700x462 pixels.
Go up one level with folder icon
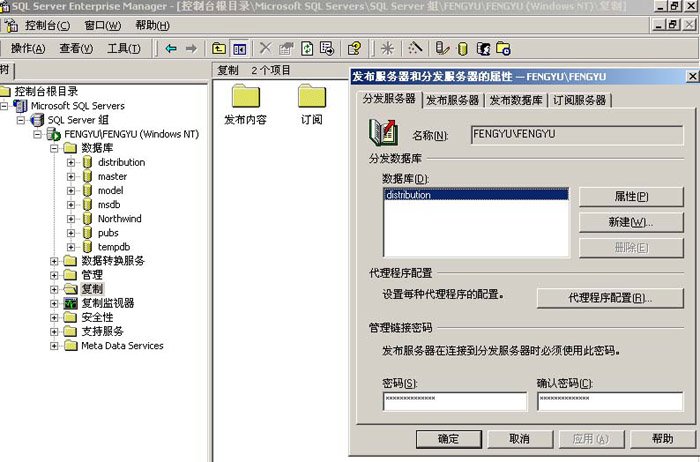pyautogui.click(x=219, y=48)
